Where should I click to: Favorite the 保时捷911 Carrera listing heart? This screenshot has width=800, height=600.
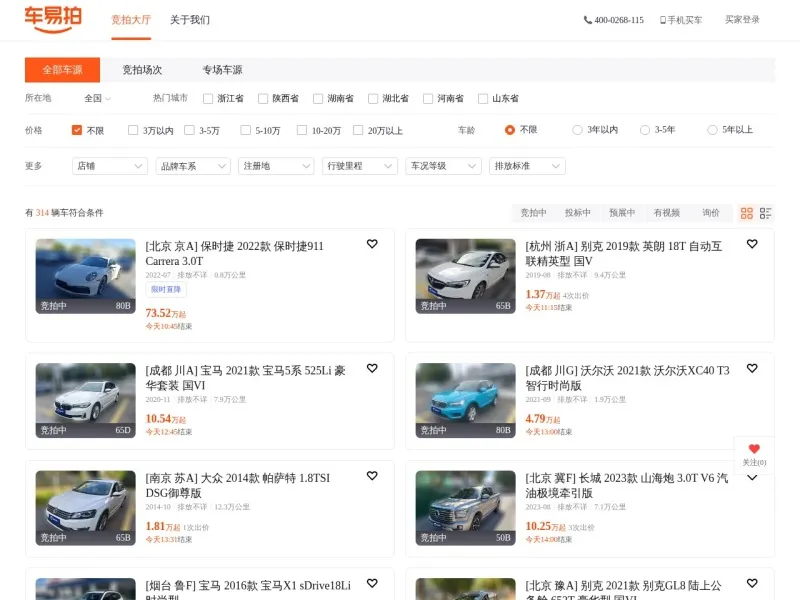click(x=372, y=244)
